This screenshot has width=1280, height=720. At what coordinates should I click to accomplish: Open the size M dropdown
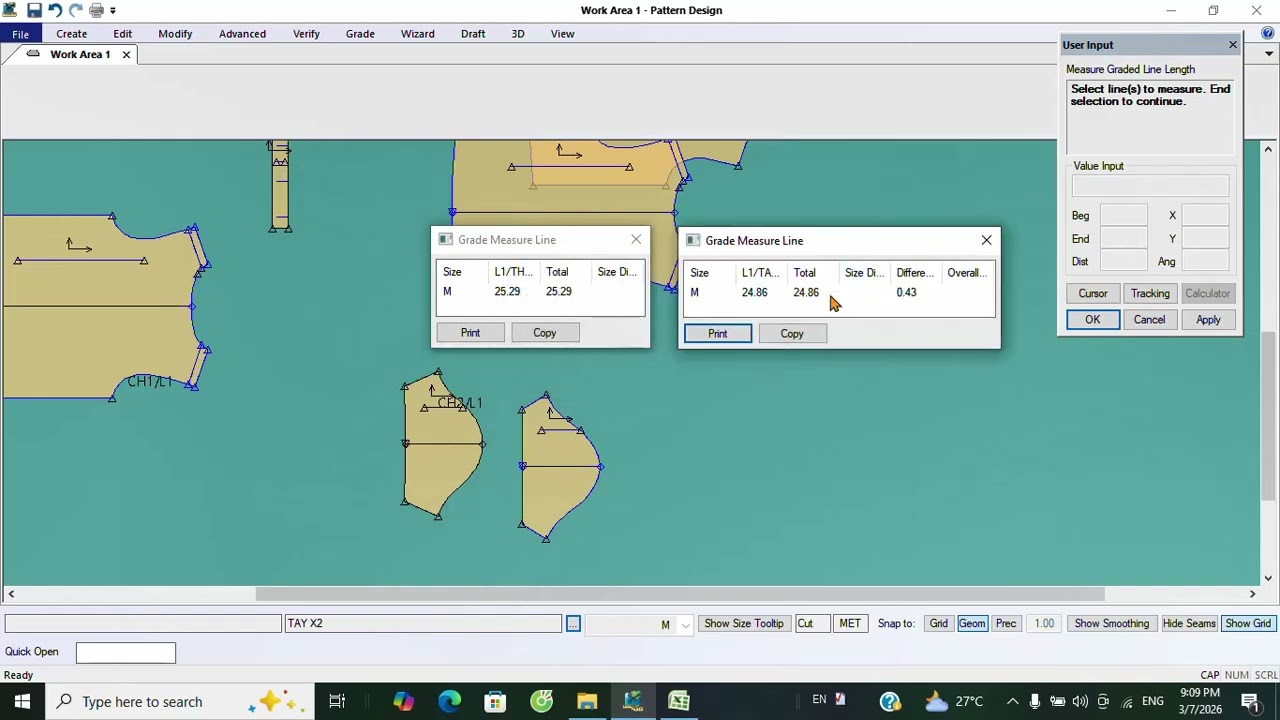(x=685, y=625)
